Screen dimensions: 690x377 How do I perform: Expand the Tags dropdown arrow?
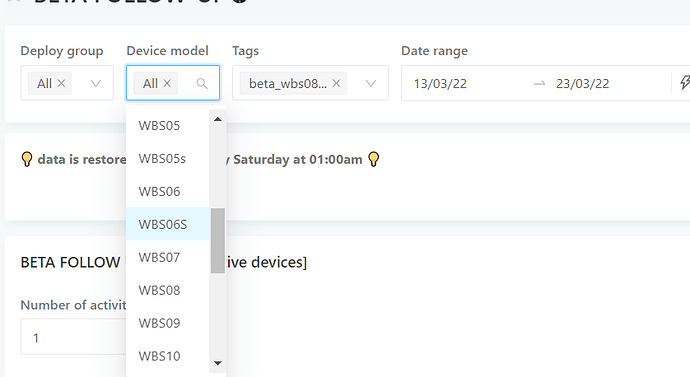(x=371, y=83)
